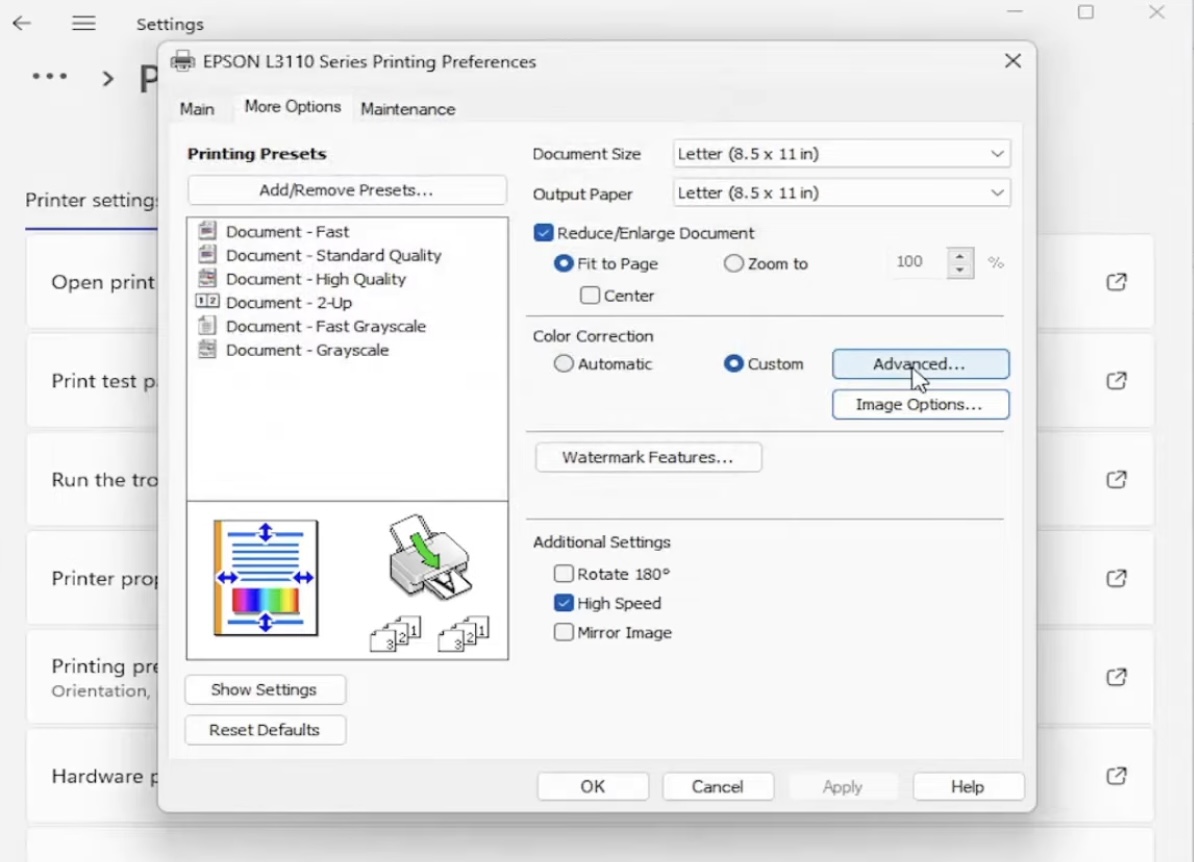Click external link icon for Printing preferences row
The height and width of the screenshot is (862, 1194).
(1116, 677)
